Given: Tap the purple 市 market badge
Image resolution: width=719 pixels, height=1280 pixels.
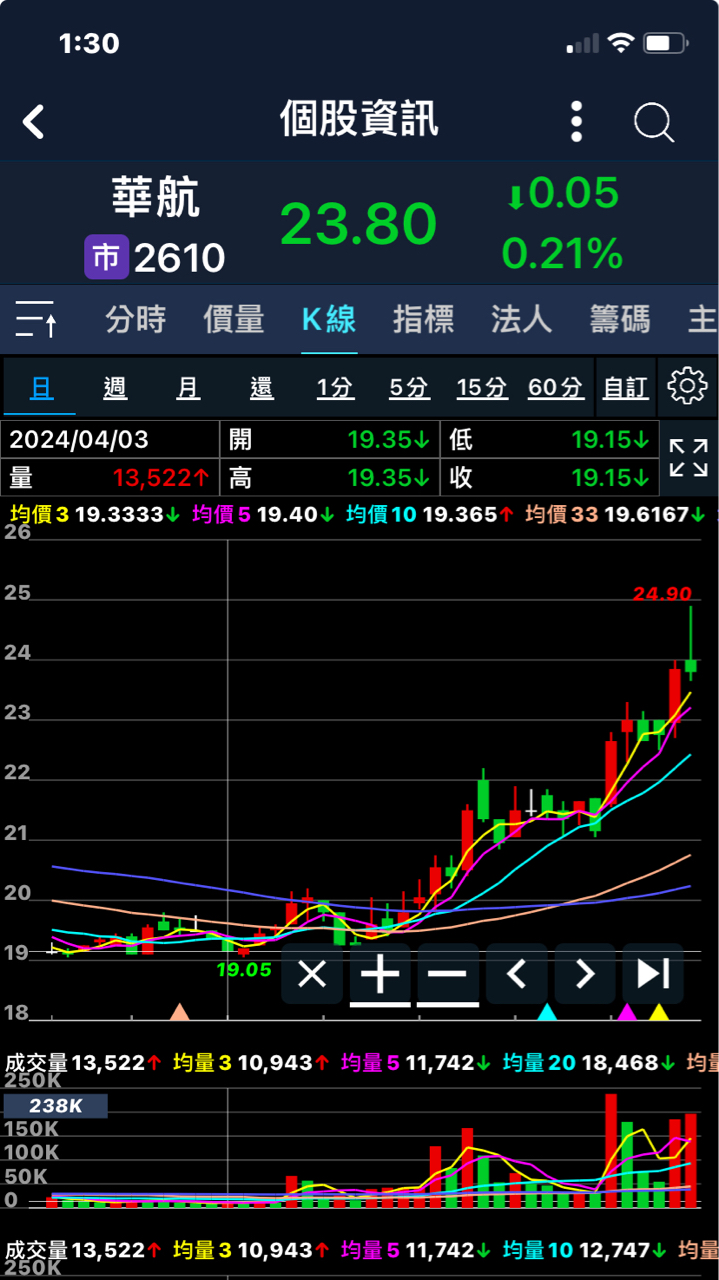Looking at the screenshot, I should pos(106,258).
